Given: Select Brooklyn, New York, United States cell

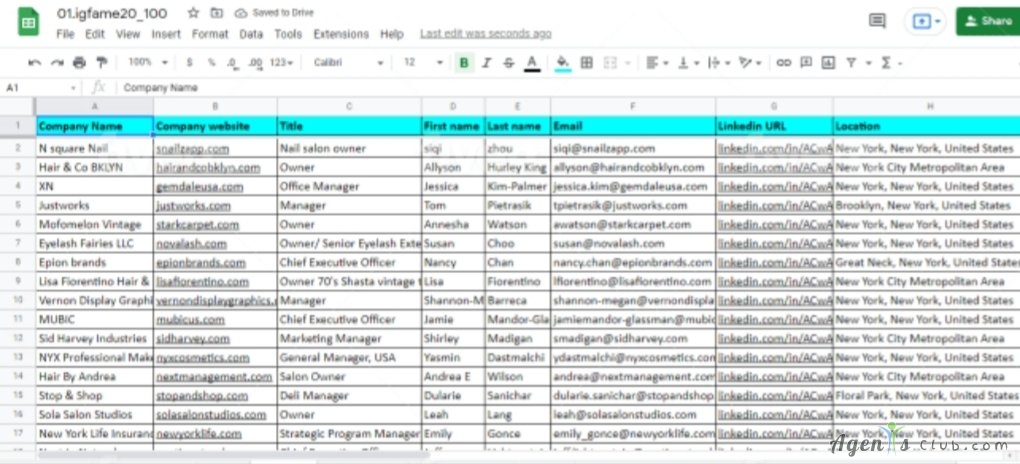Looking at the screenshot, I should [926, 206].
